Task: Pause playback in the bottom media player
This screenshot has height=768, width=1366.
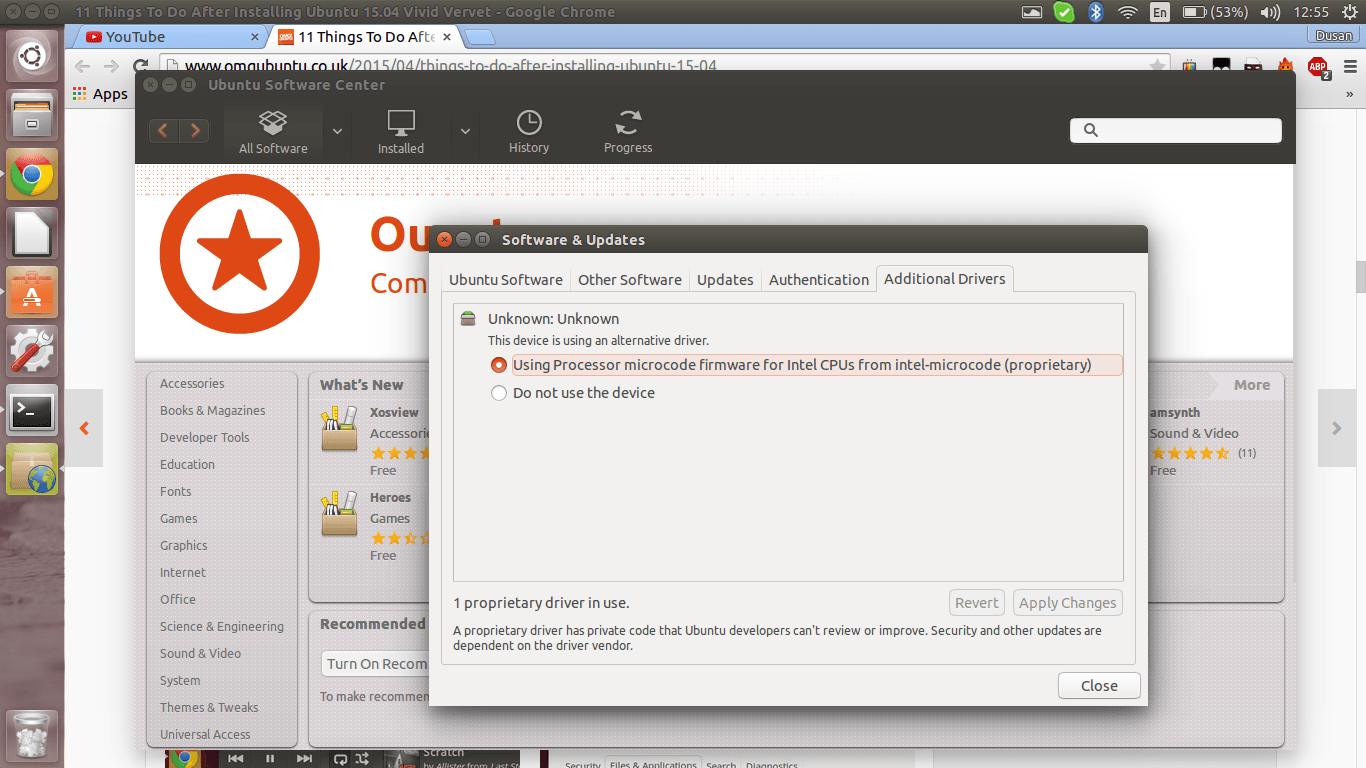Action: (270, 759)
